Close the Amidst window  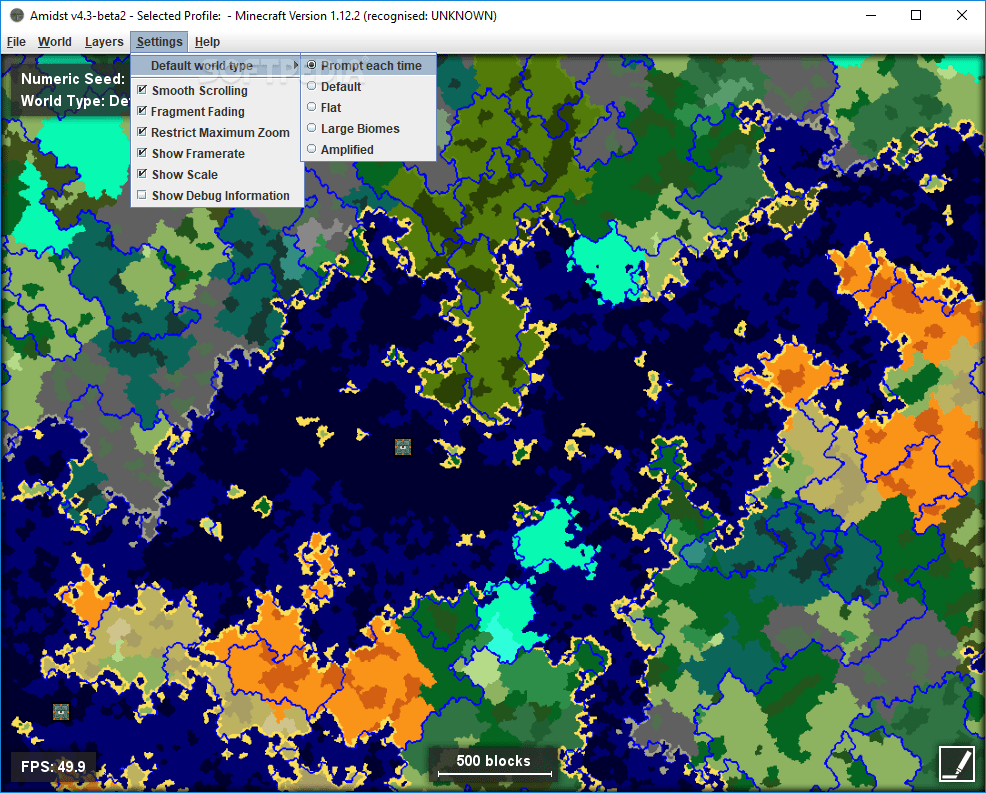961,15
